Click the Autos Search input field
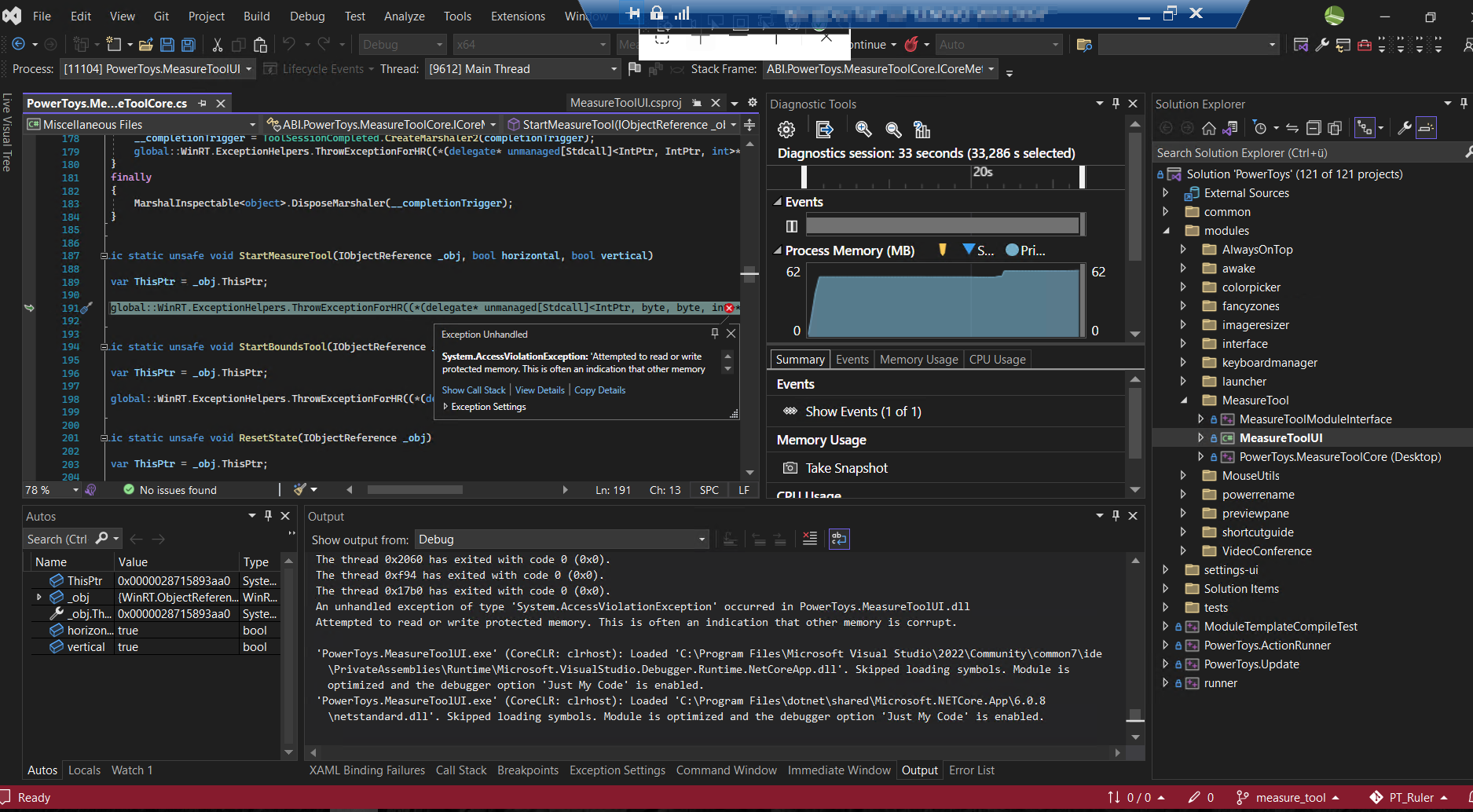Image resolution: width=1473 pixels, height=812 pixels. (x=57, y=539)
